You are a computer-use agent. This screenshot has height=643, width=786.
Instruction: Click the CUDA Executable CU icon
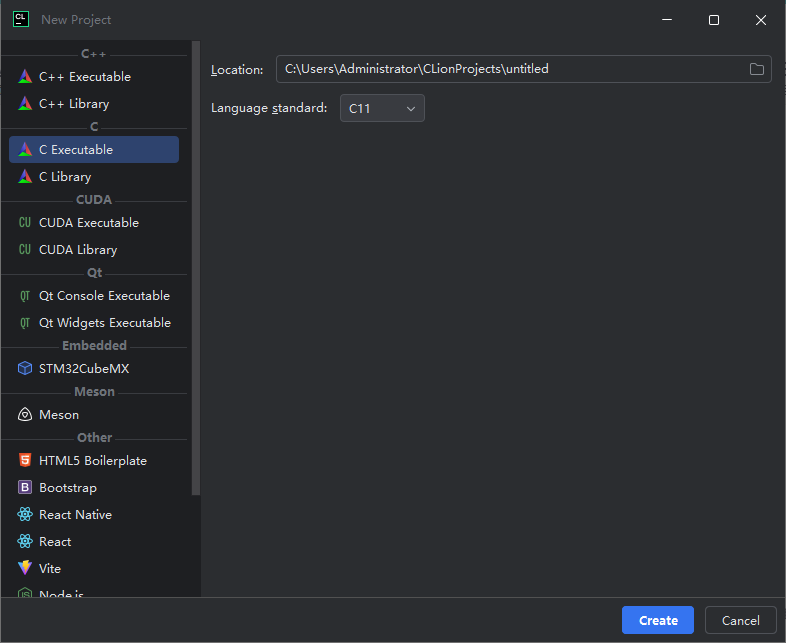(x=25, y=223)
